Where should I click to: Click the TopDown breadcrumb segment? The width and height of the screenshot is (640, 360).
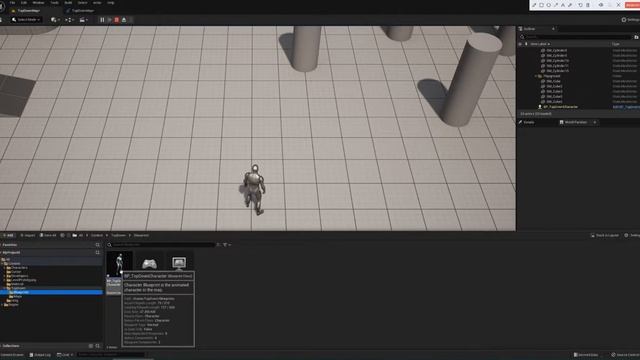coord(118,236)
